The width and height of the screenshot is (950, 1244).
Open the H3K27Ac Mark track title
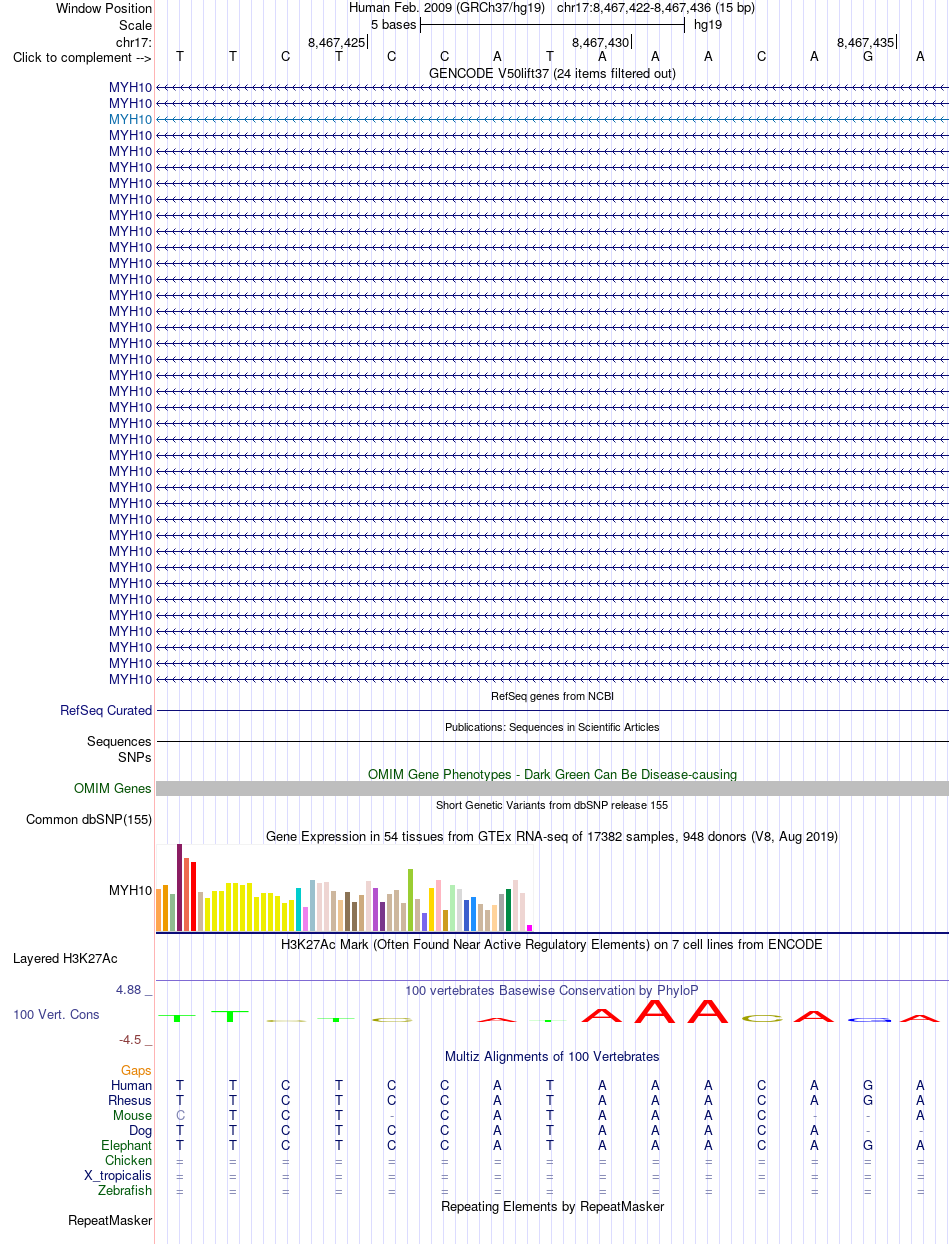click(552, 945)
